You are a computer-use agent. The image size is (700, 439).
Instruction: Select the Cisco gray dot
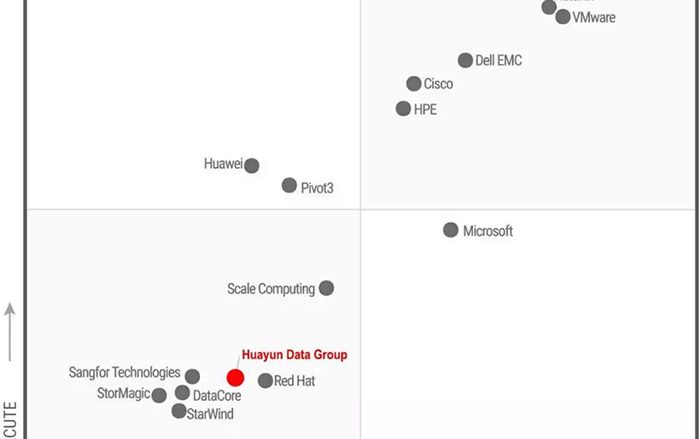(414, 83)
